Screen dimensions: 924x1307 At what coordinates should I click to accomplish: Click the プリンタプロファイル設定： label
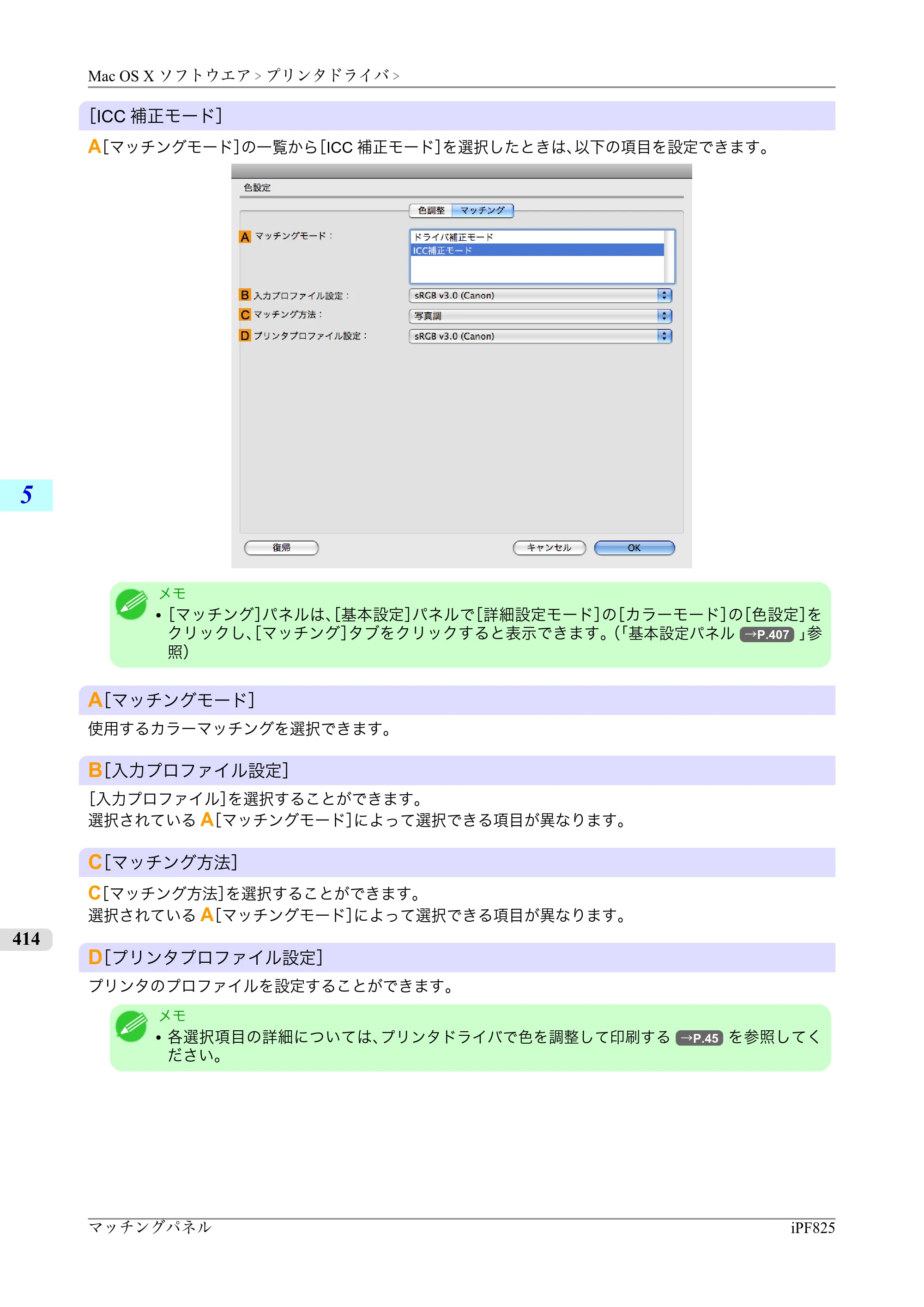click(310, 336)
